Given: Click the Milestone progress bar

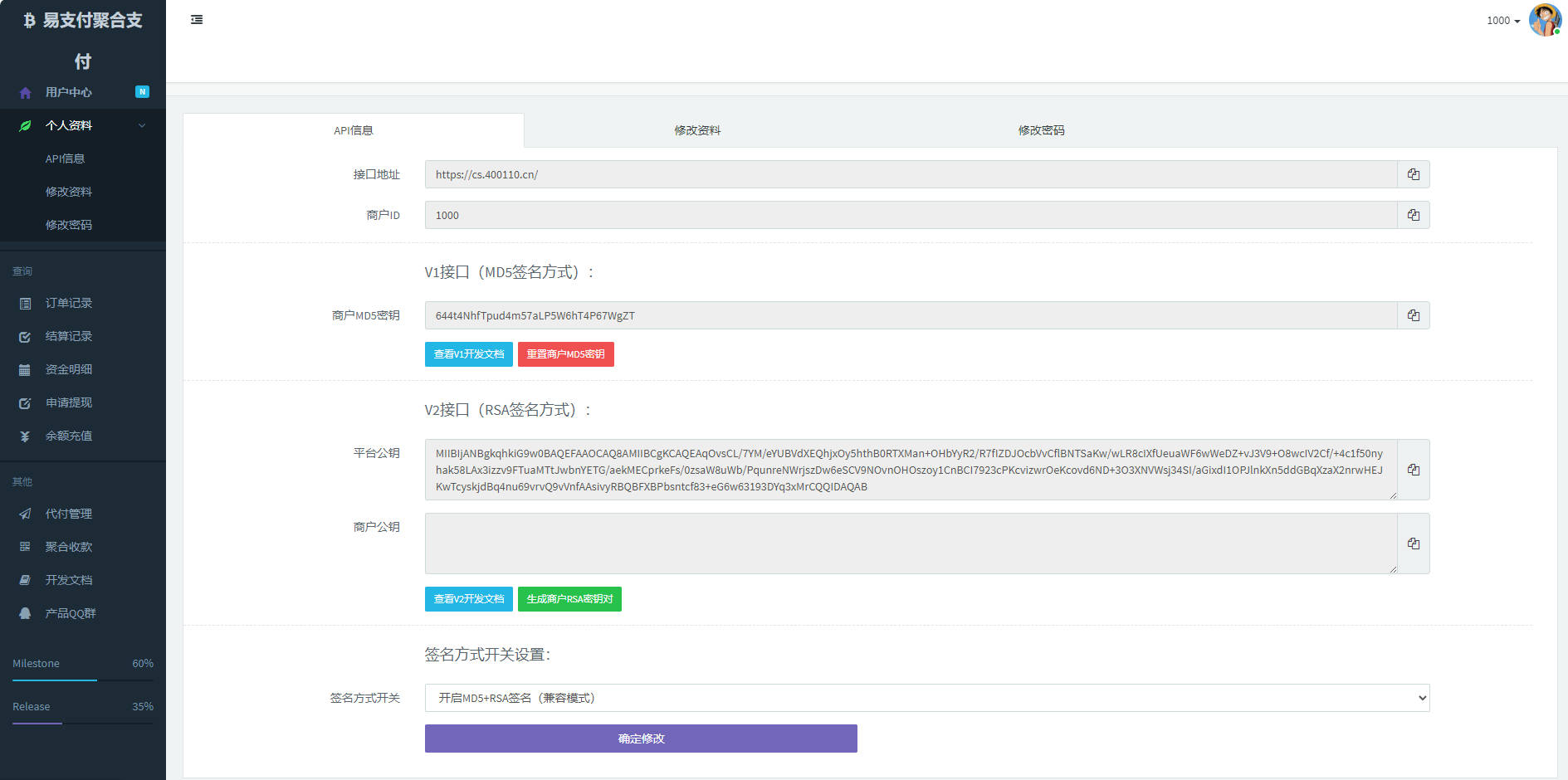Looking at the screenshot, I should pos(83,680).
